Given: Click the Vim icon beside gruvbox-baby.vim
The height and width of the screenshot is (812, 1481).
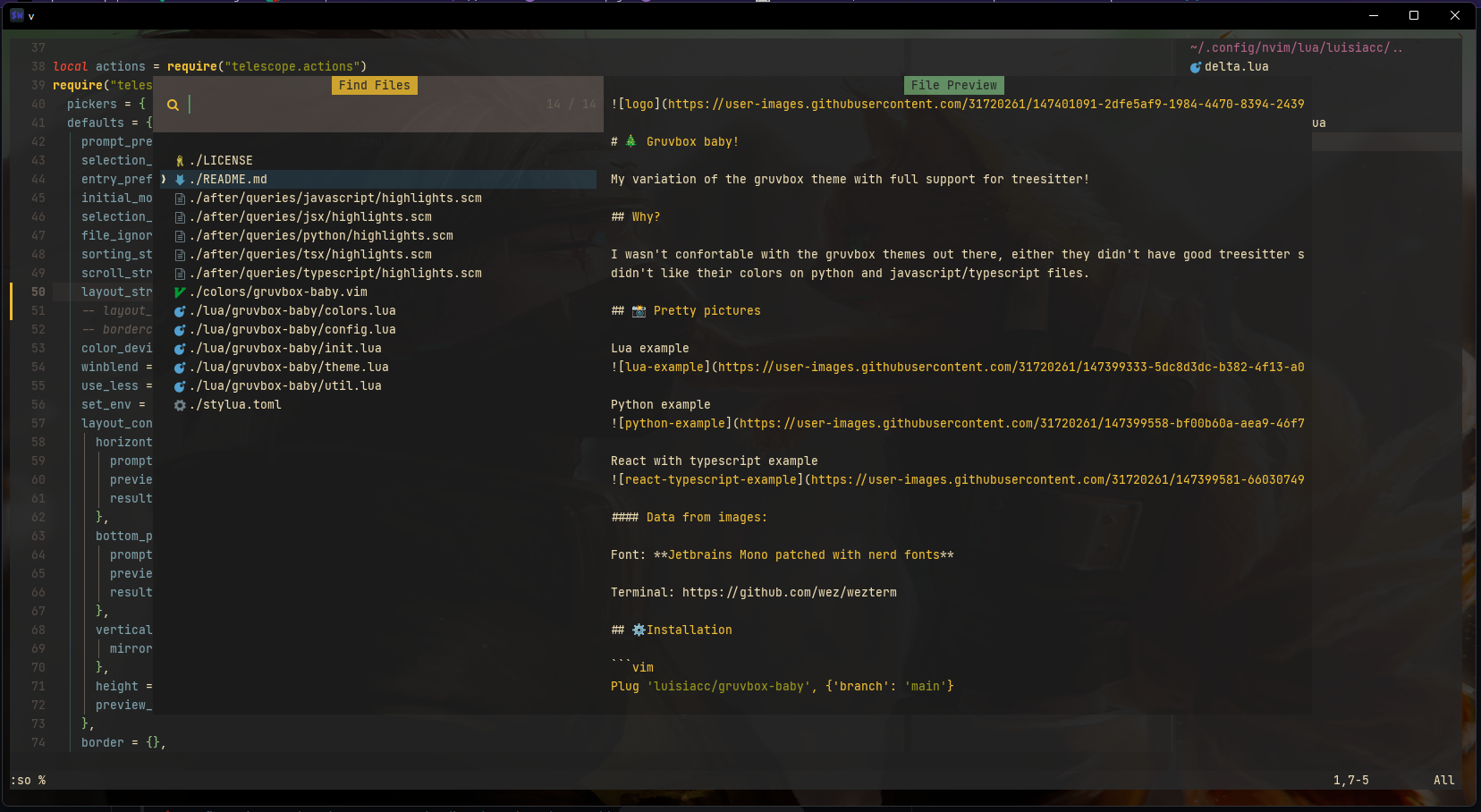Looking at the screenshot, I should click(x=180, y=292).
